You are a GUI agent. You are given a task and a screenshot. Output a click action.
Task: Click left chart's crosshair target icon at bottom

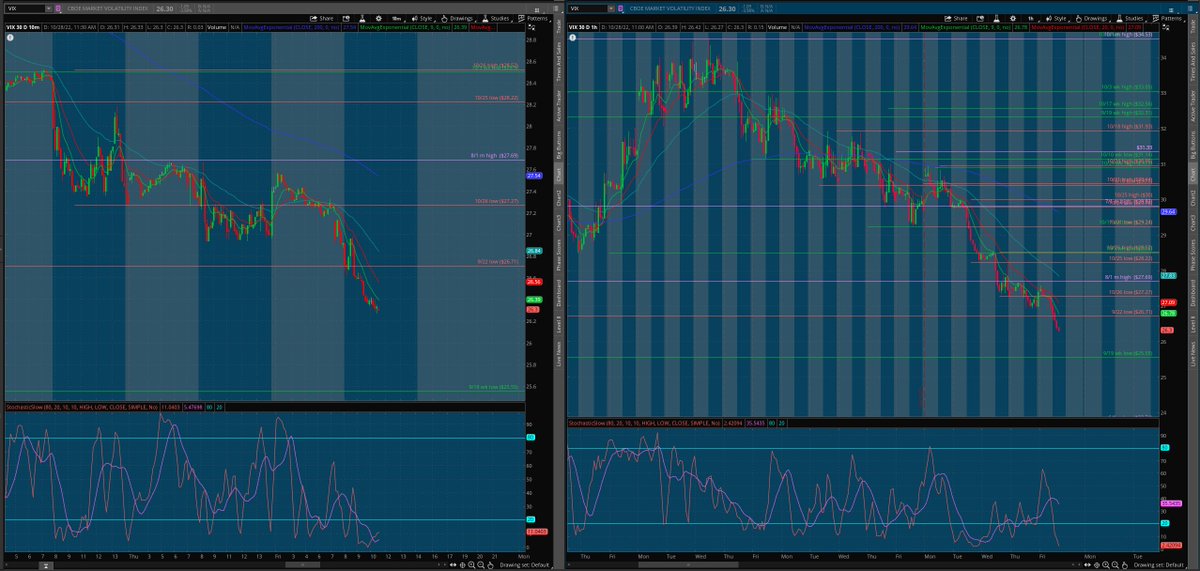tap(462, 564)
